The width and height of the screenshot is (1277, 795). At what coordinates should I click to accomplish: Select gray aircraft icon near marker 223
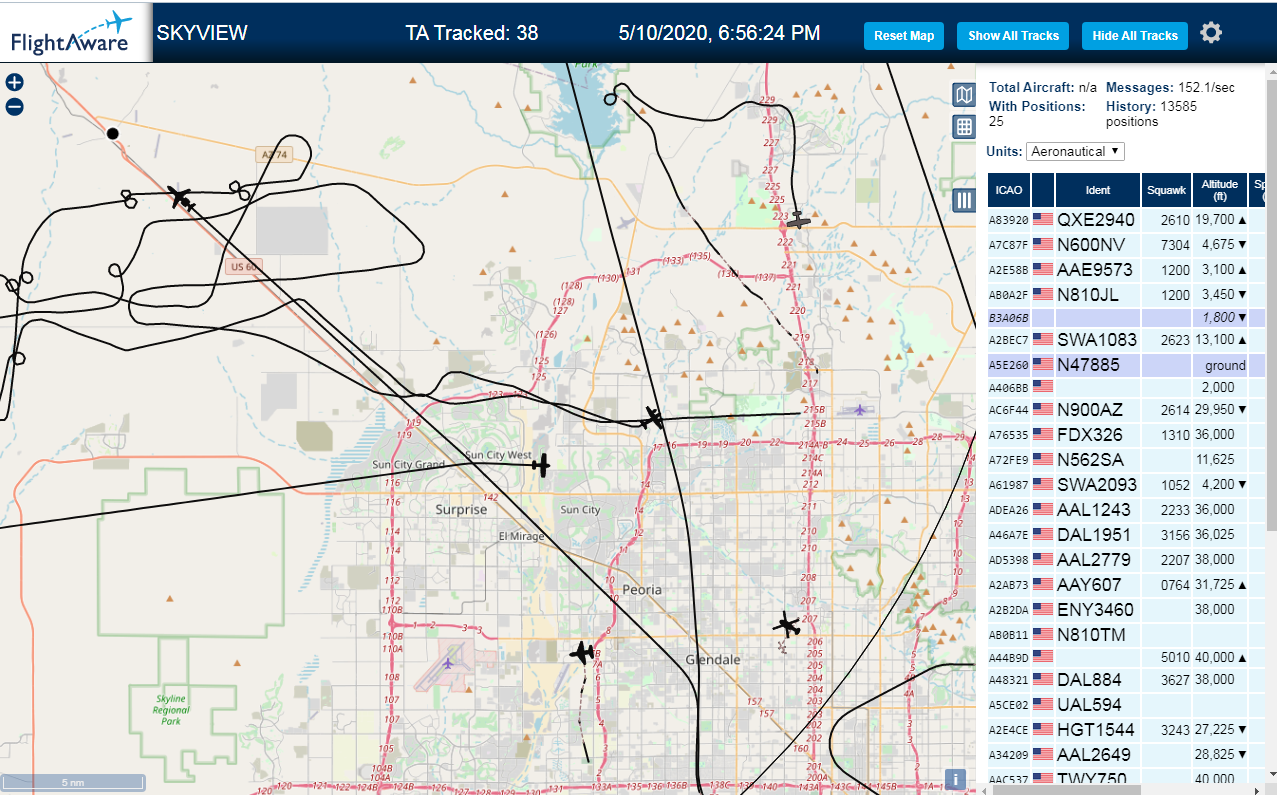coord(797,220)
